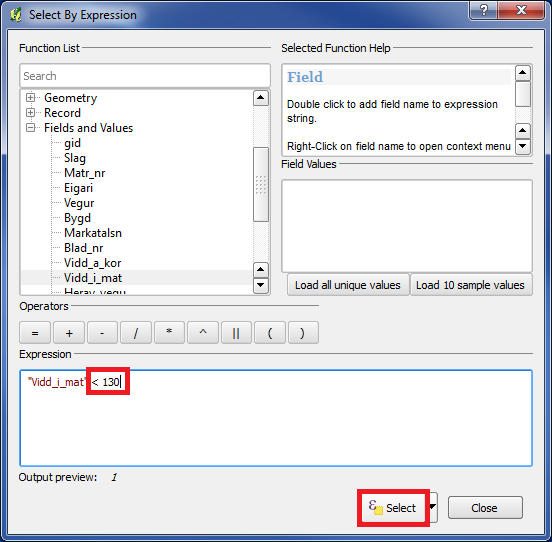This screenshot has height=542, width=552.
Task: Open the Select button dropdown arrow
Action: (433, 507)
